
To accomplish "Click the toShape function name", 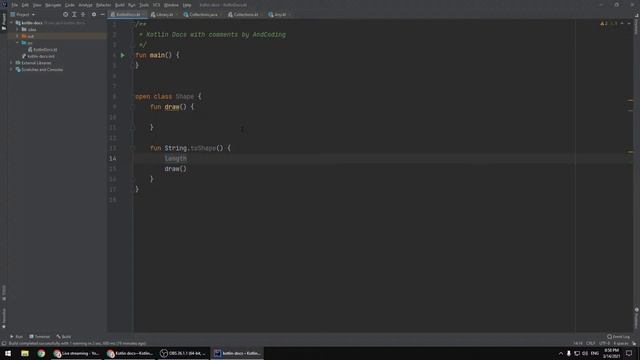I will coord(203,148).
